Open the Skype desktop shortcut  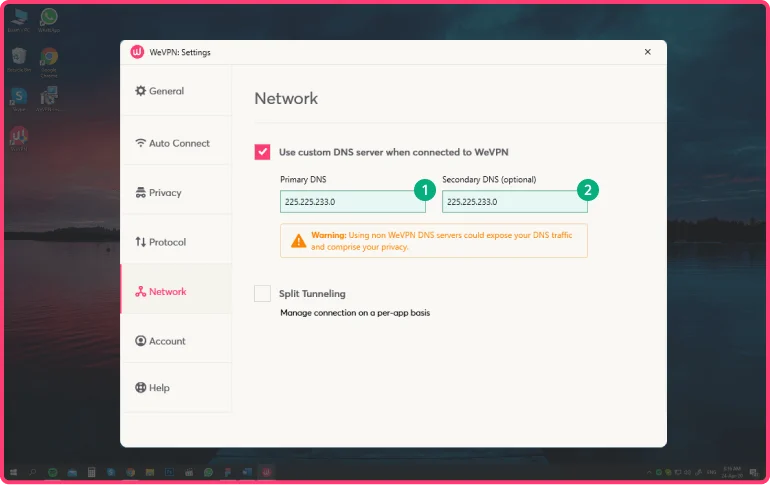point(18,96)
